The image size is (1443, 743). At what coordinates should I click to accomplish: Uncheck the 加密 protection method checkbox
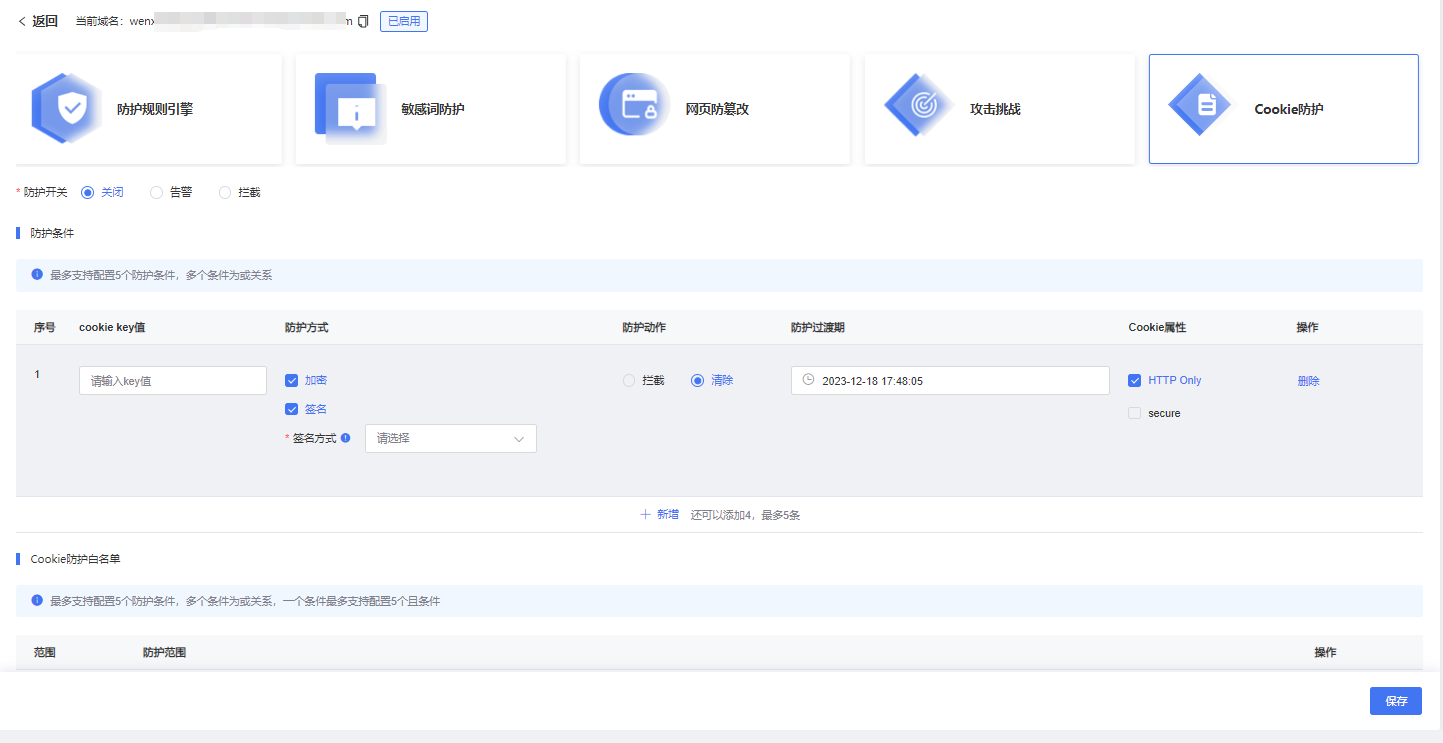click(x=292, y=381)
